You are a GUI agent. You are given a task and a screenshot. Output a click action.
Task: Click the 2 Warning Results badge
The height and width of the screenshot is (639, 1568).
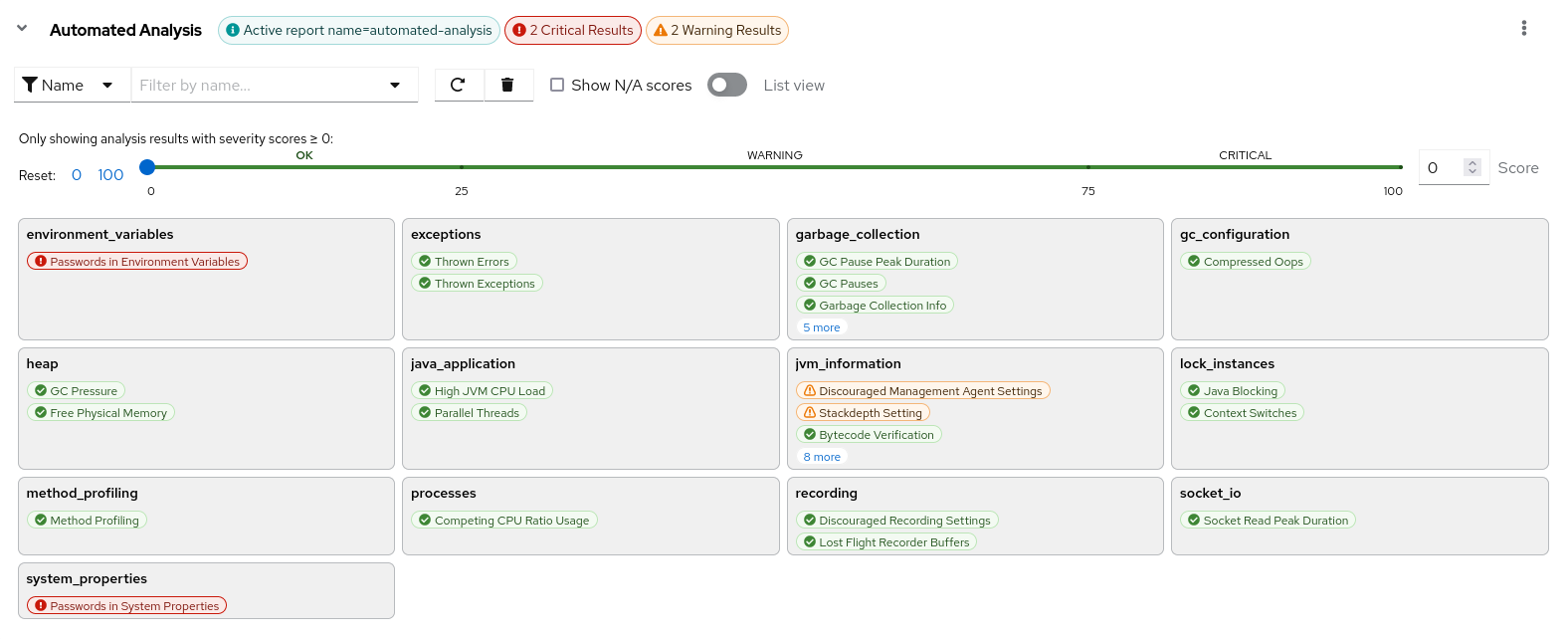716,30
